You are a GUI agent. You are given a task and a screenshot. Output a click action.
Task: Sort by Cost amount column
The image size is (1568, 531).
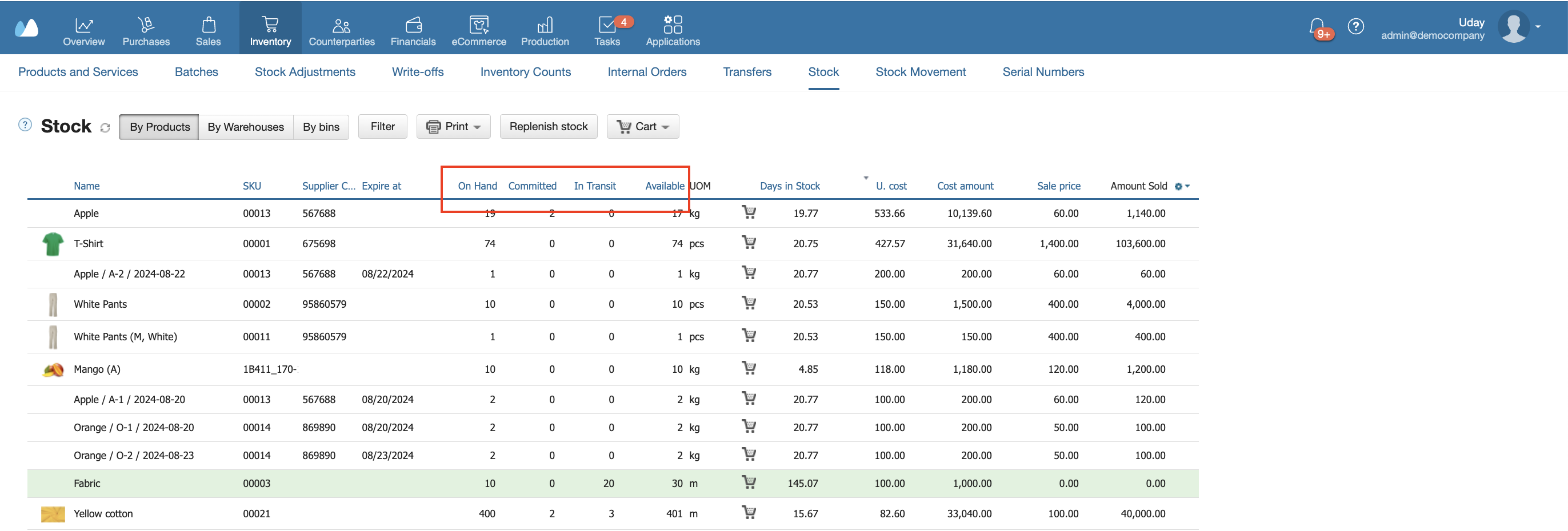tap(965, 186)
